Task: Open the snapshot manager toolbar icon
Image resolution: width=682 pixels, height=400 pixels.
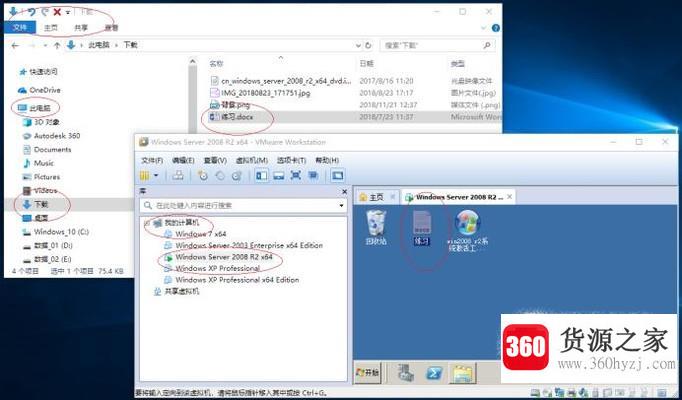Action: click(x=236, y=175)
